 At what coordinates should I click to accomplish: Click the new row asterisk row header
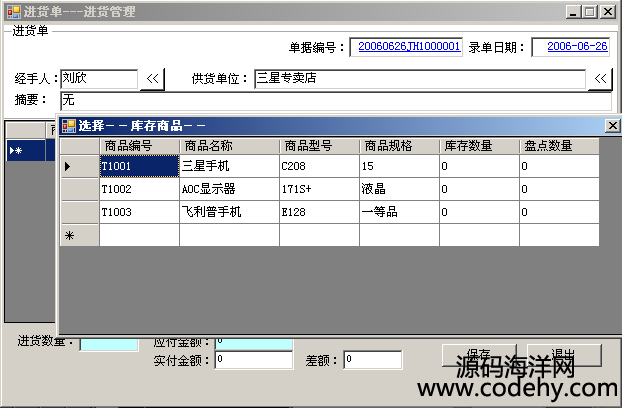(80, 235)
